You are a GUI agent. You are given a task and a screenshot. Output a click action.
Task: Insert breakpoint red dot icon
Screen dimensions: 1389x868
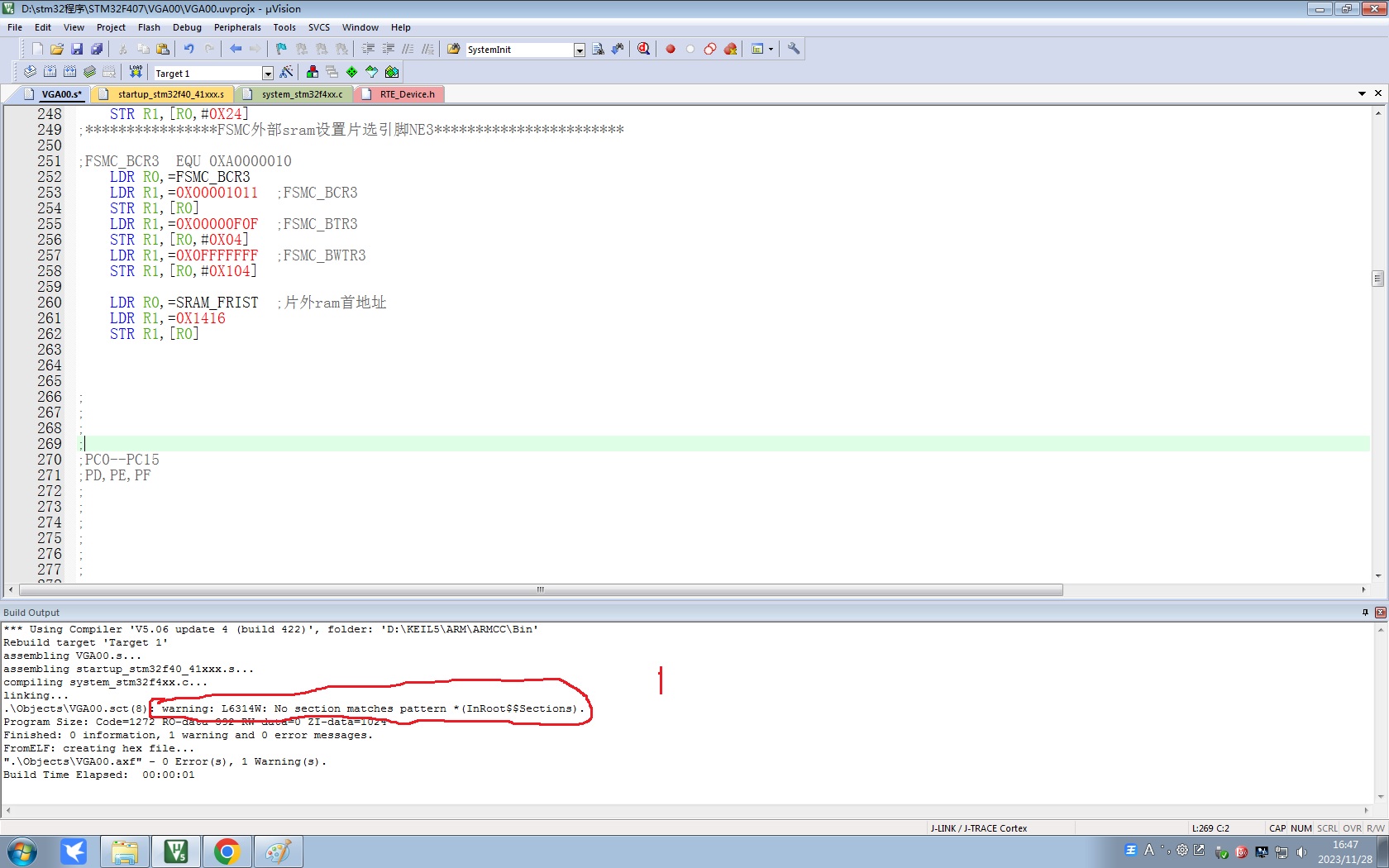671,49
